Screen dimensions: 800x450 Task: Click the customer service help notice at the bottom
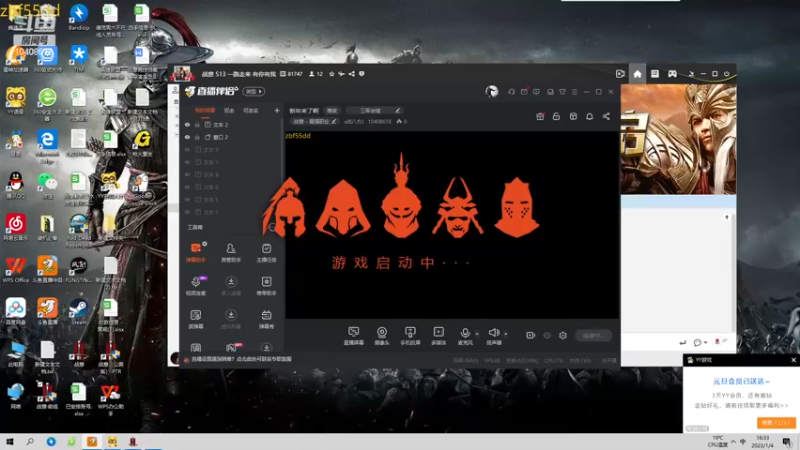tap(241, 359)
